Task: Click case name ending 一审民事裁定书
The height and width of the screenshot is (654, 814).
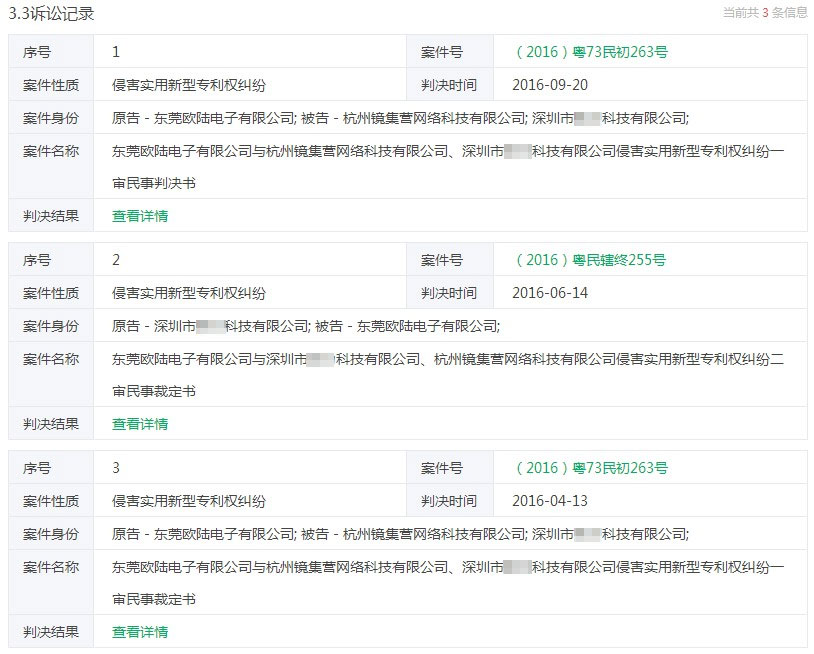Action: 448,583
